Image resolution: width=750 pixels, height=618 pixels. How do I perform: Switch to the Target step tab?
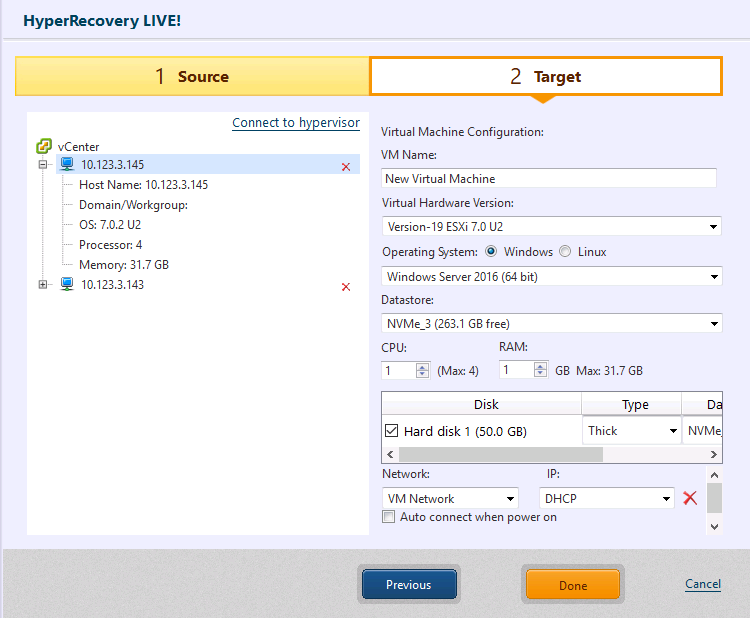pos(545,76)
